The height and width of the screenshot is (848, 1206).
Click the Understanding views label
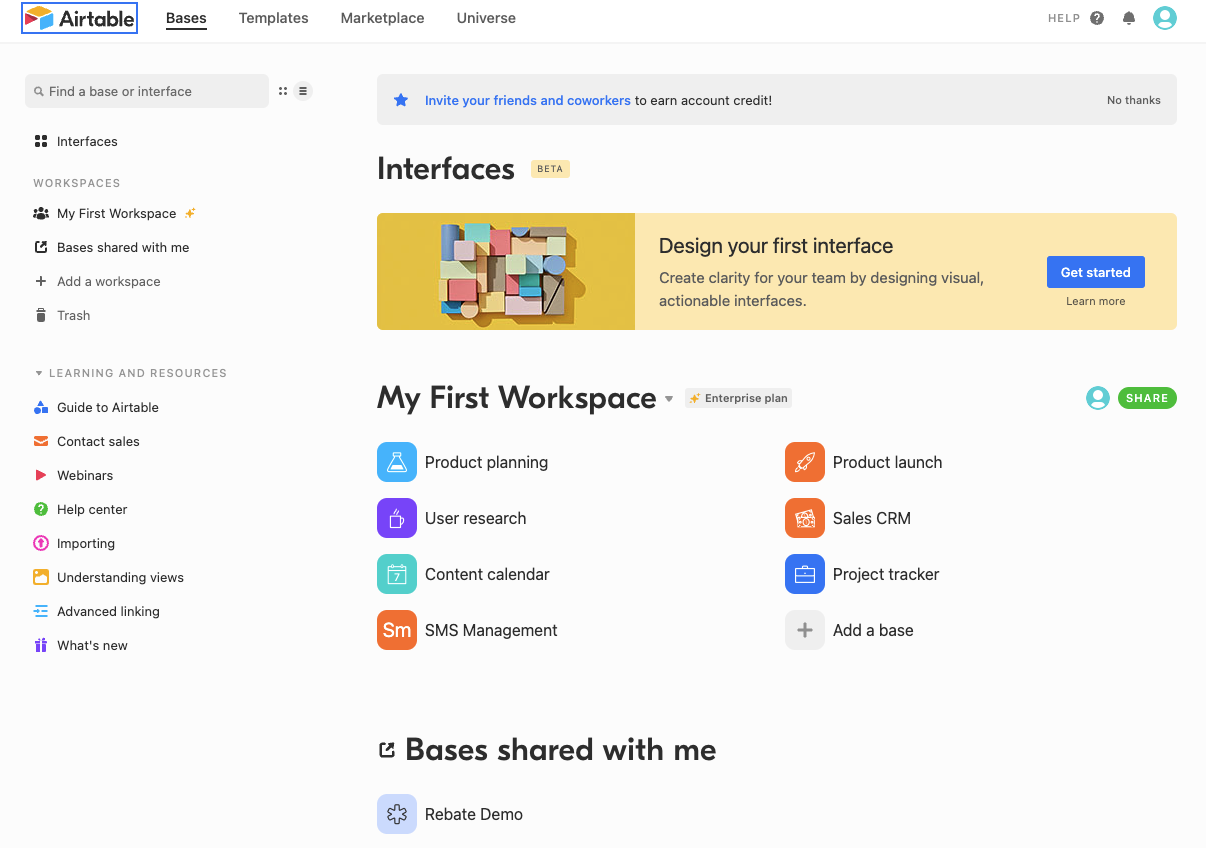(120, 577)
